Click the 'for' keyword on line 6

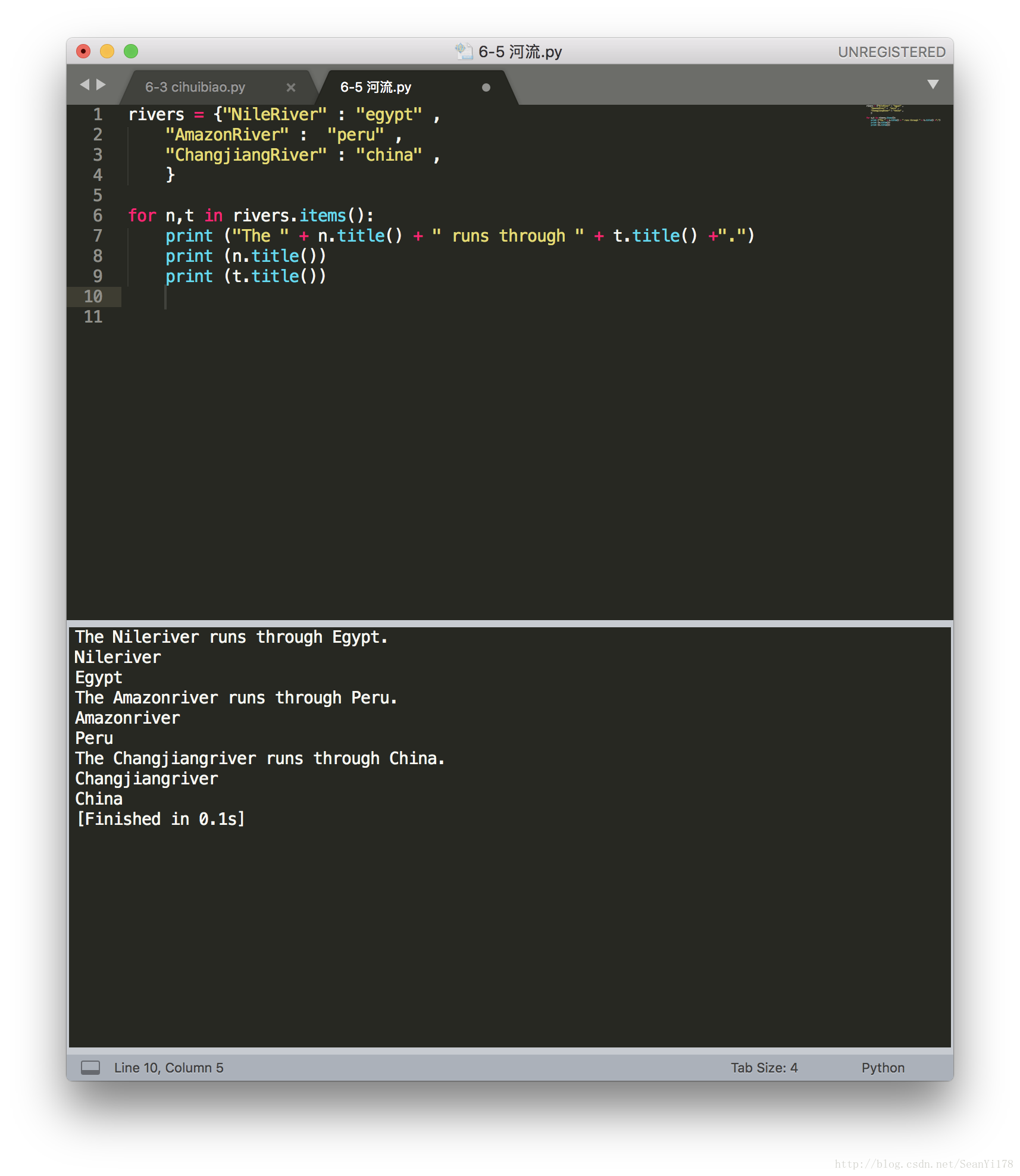coord(142,215)
